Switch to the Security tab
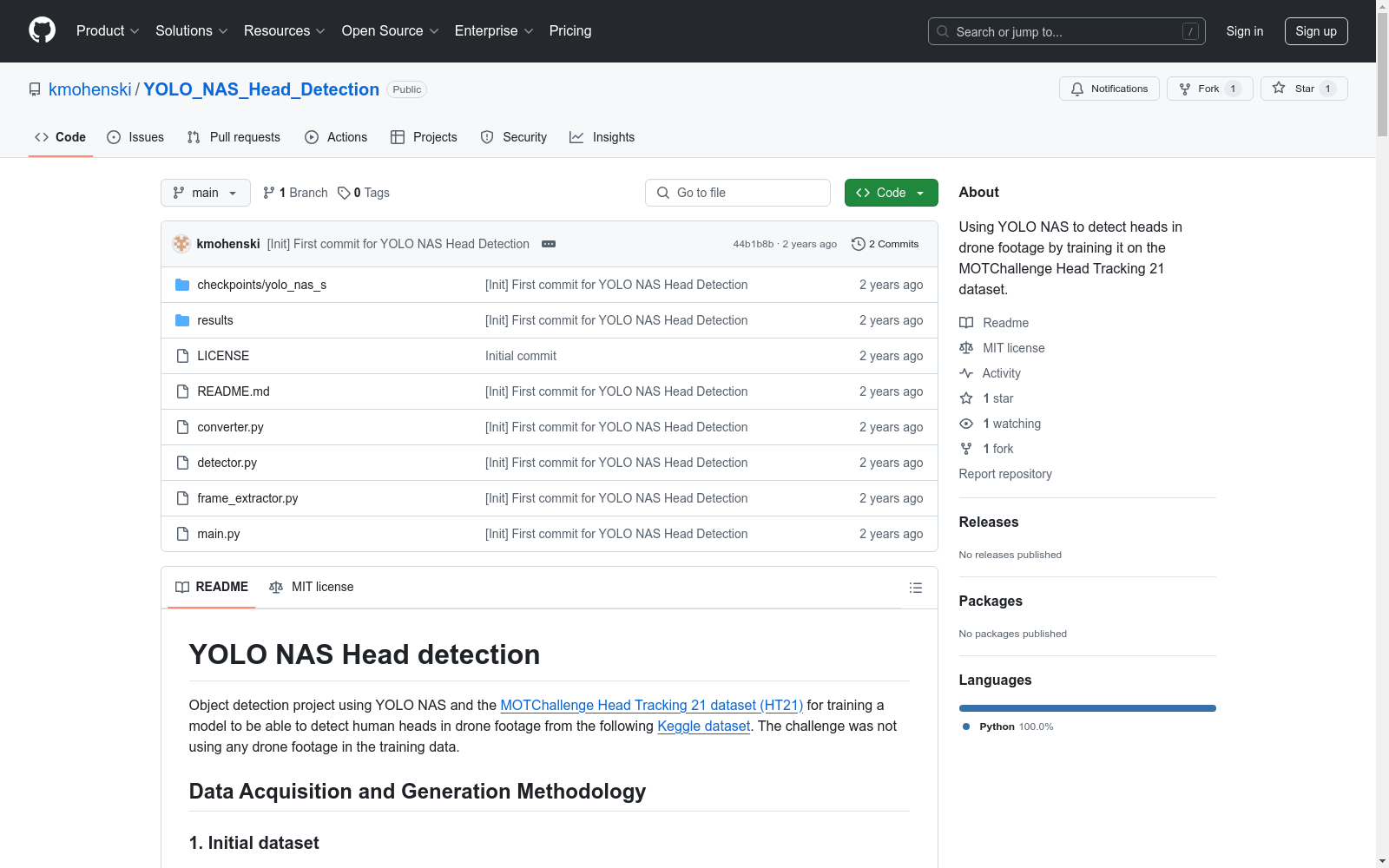The image size is (1389, 868). point(514,137)
